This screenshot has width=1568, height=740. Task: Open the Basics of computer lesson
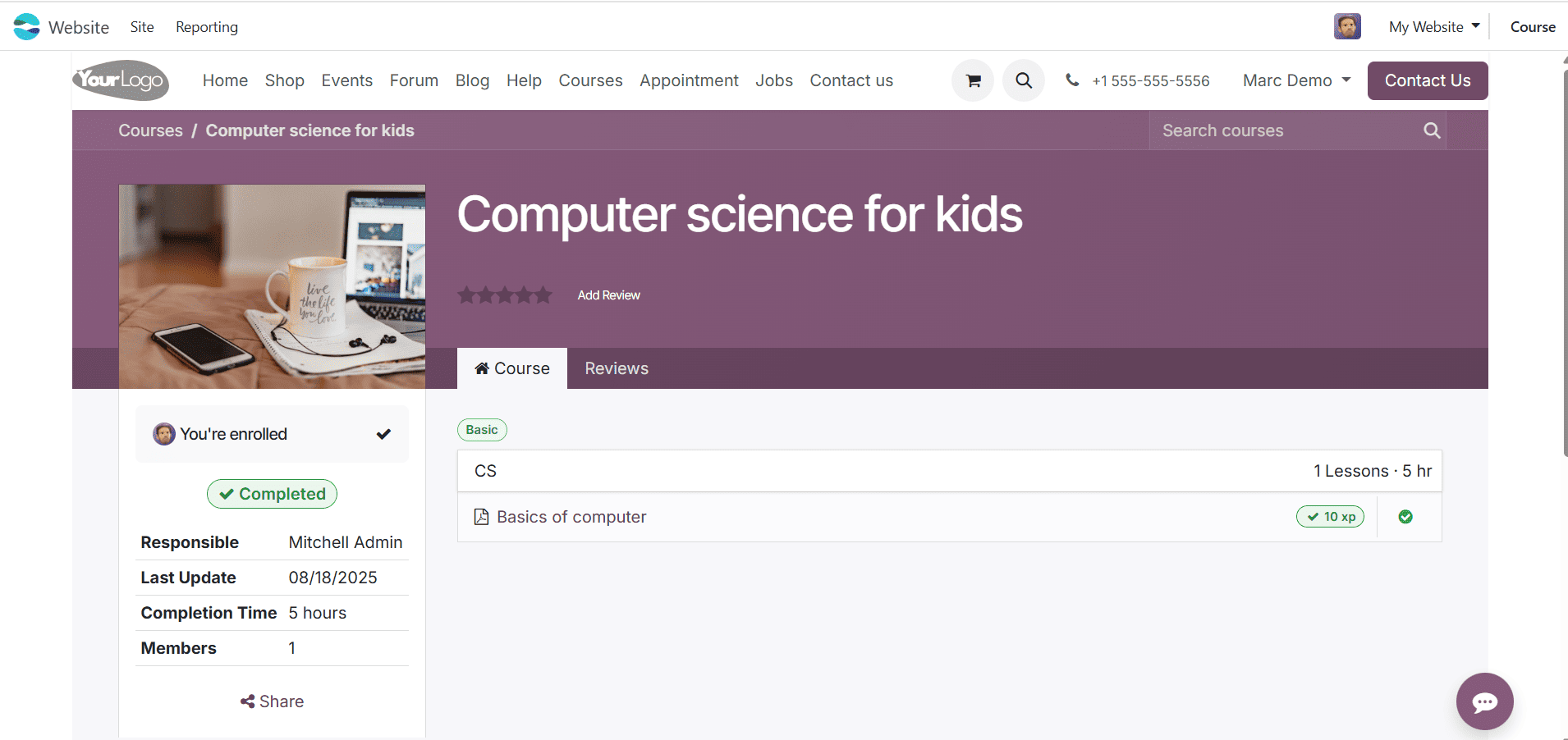coord(572,517)
